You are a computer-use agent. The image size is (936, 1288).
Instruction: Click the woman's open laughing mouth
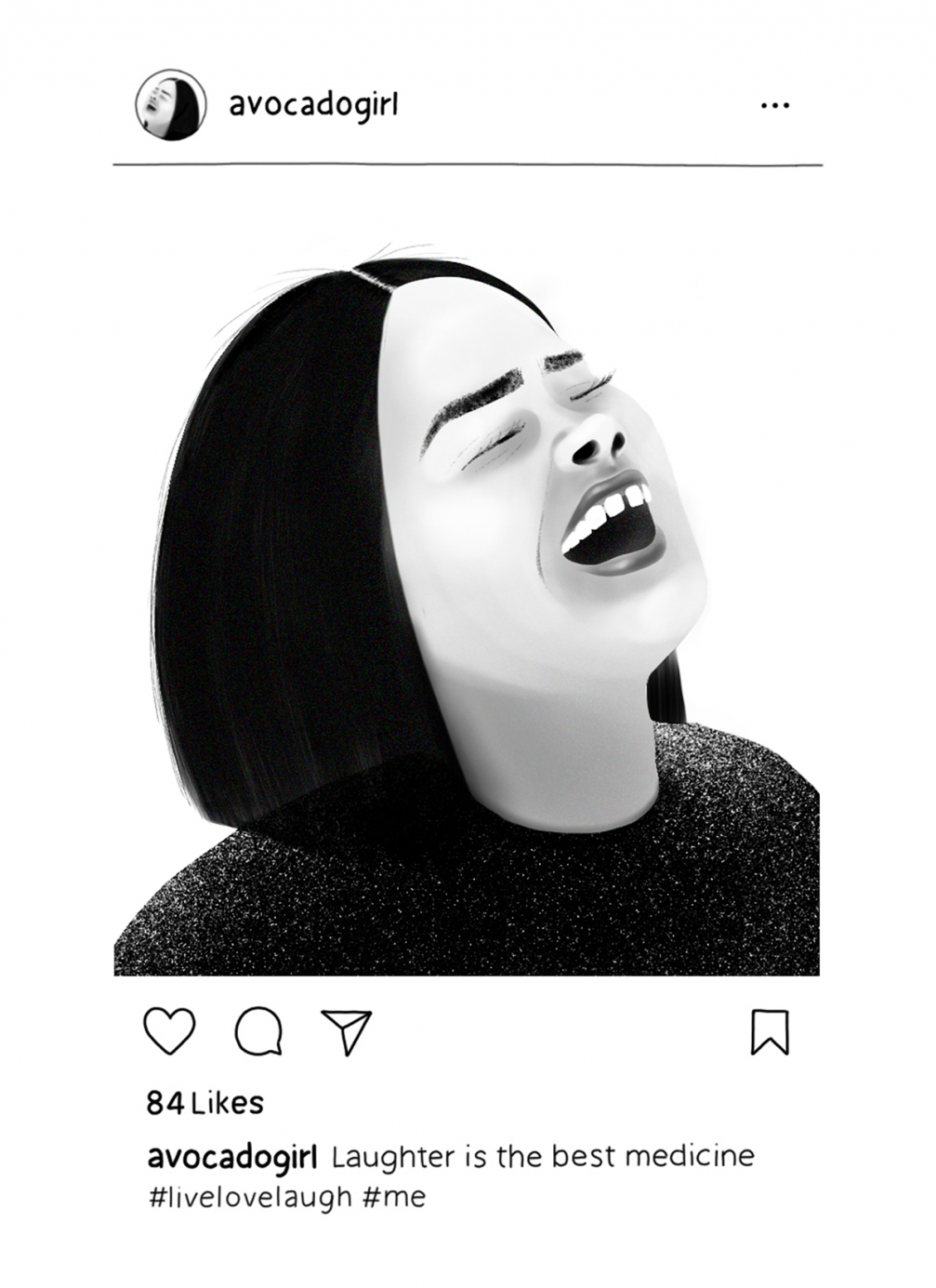(612, 530)
